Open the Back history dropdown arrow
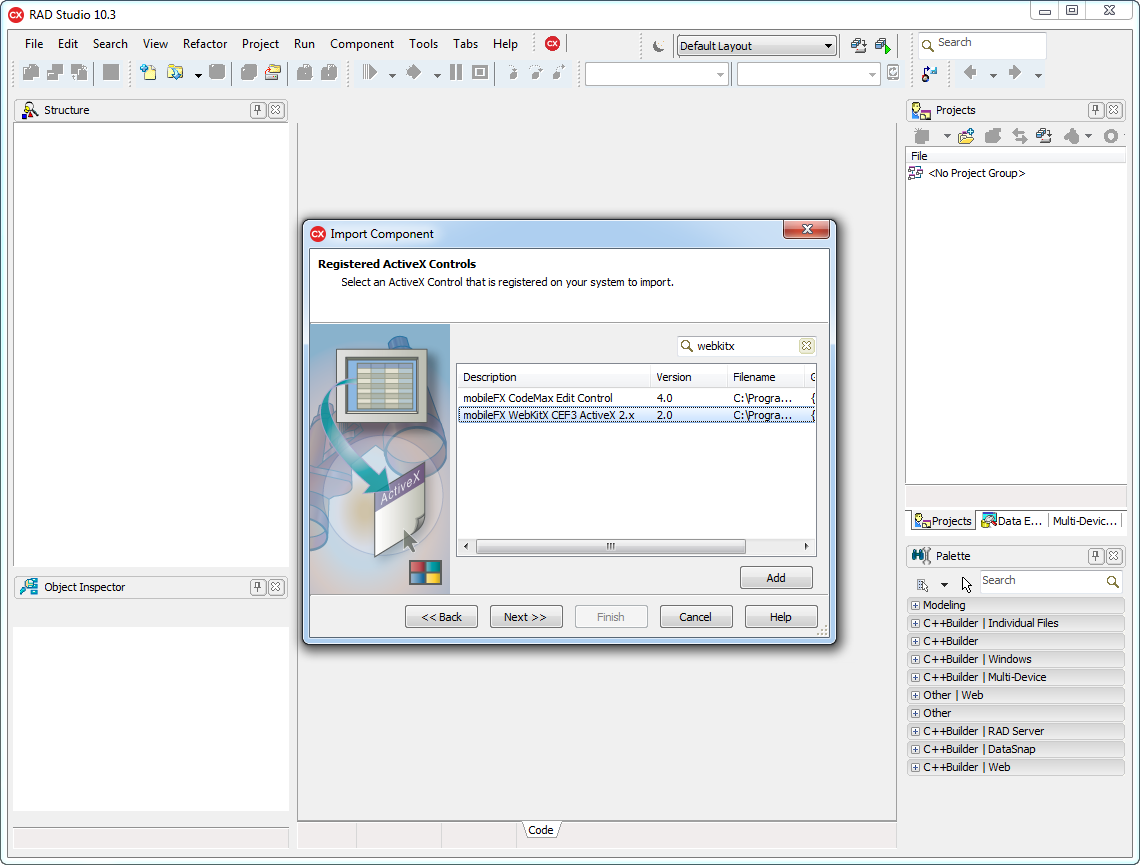This screenshot has height=865, width=1140. pyautogui.click(x=993, y=75)
